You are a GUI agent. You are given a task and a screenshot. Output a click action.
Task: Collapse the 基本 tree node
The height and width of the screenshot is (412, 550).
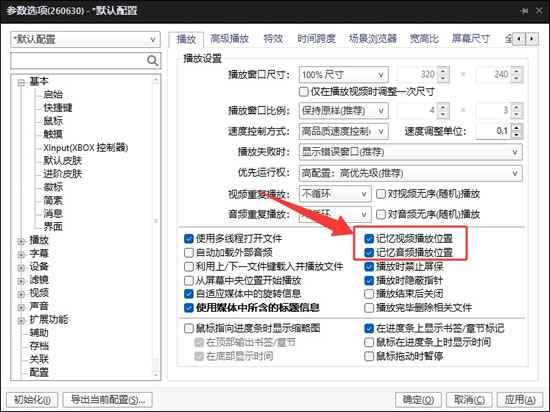[x=21, y=82]
